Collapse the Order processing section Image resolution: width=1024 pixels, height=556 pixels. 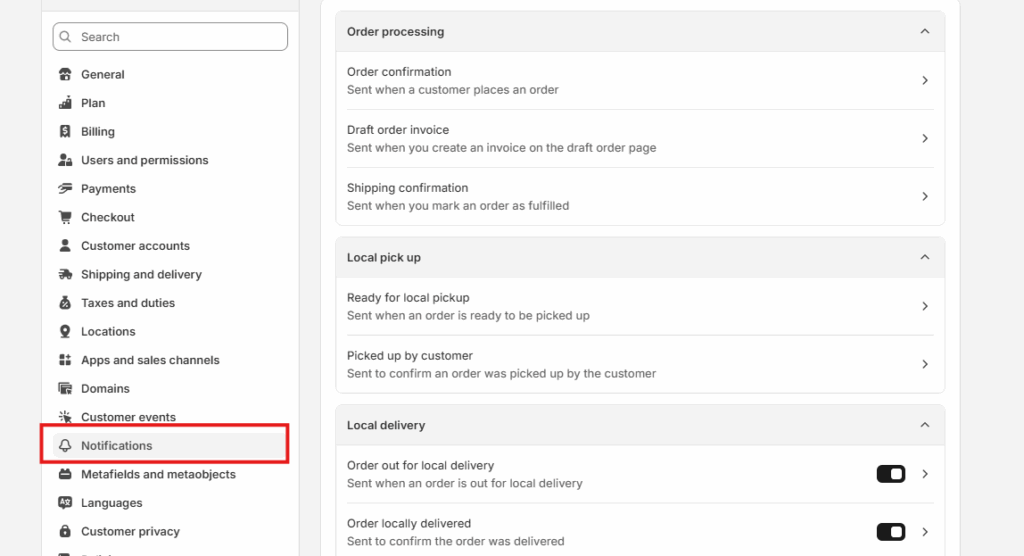[924, 32]
